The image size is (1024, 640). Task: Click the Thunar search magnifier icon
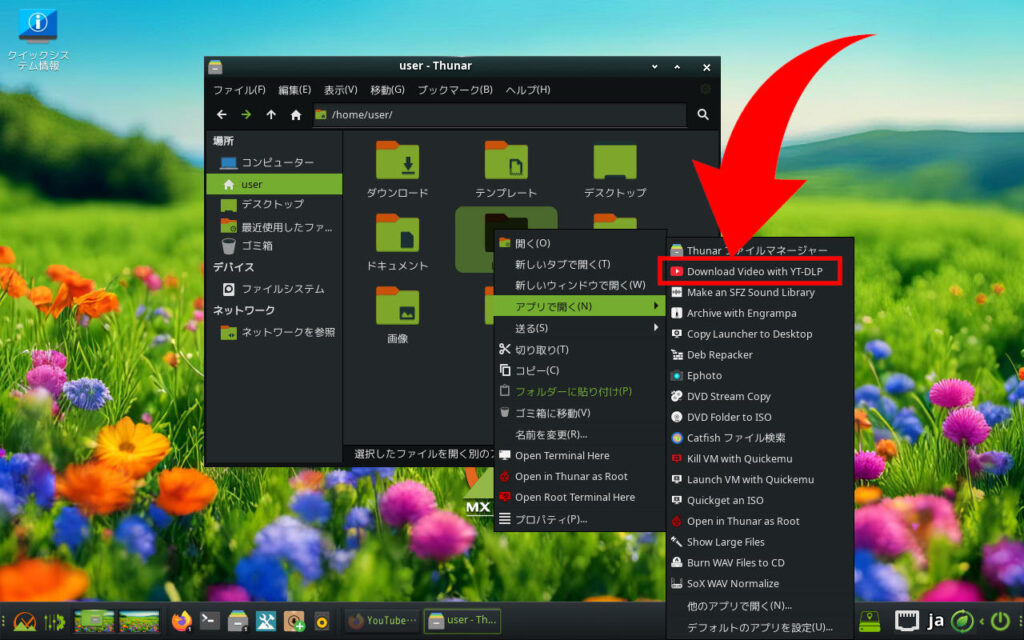coord(703,115)
